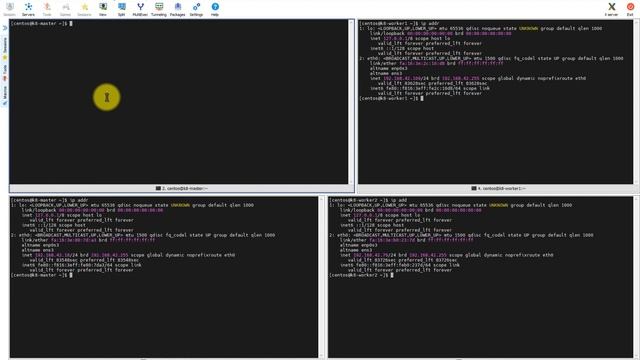Click the inet IP address in k8-worker1 terminal
The image size is (640, 360).
[x=403, y=78]
